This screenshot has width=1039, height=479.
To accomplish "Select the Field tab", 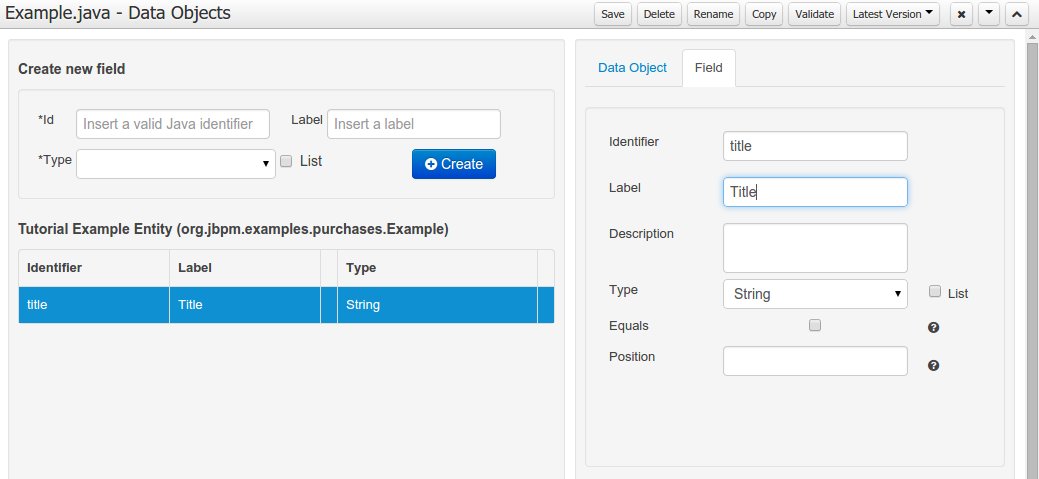I will coord(708,68).
